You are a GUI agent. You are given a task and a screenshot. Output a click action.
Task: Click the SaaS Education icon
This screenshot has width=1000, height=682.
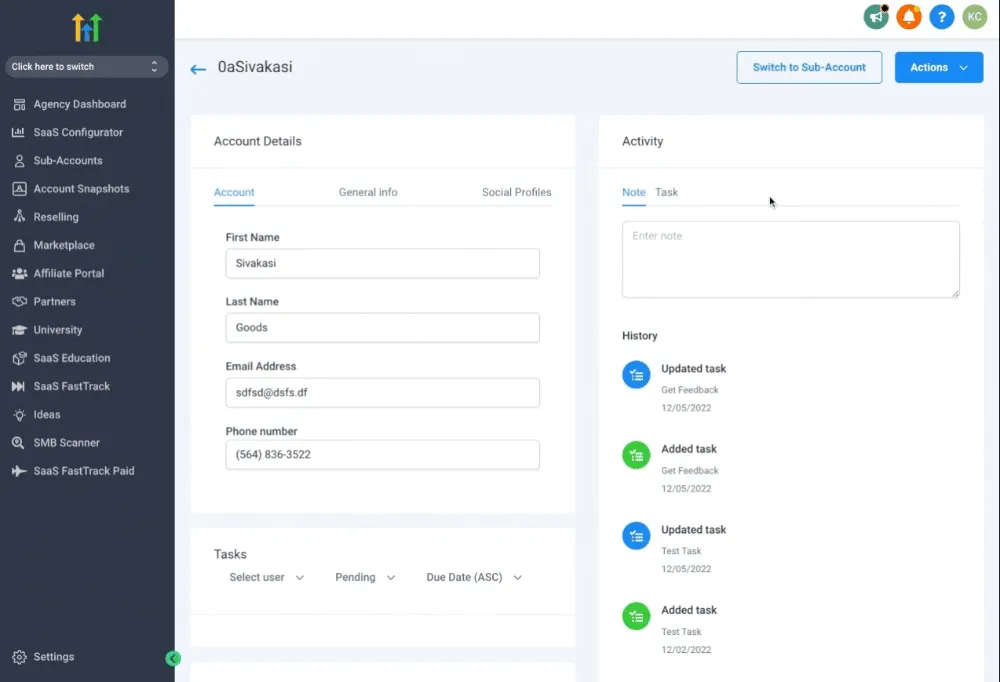click(19, 358)
